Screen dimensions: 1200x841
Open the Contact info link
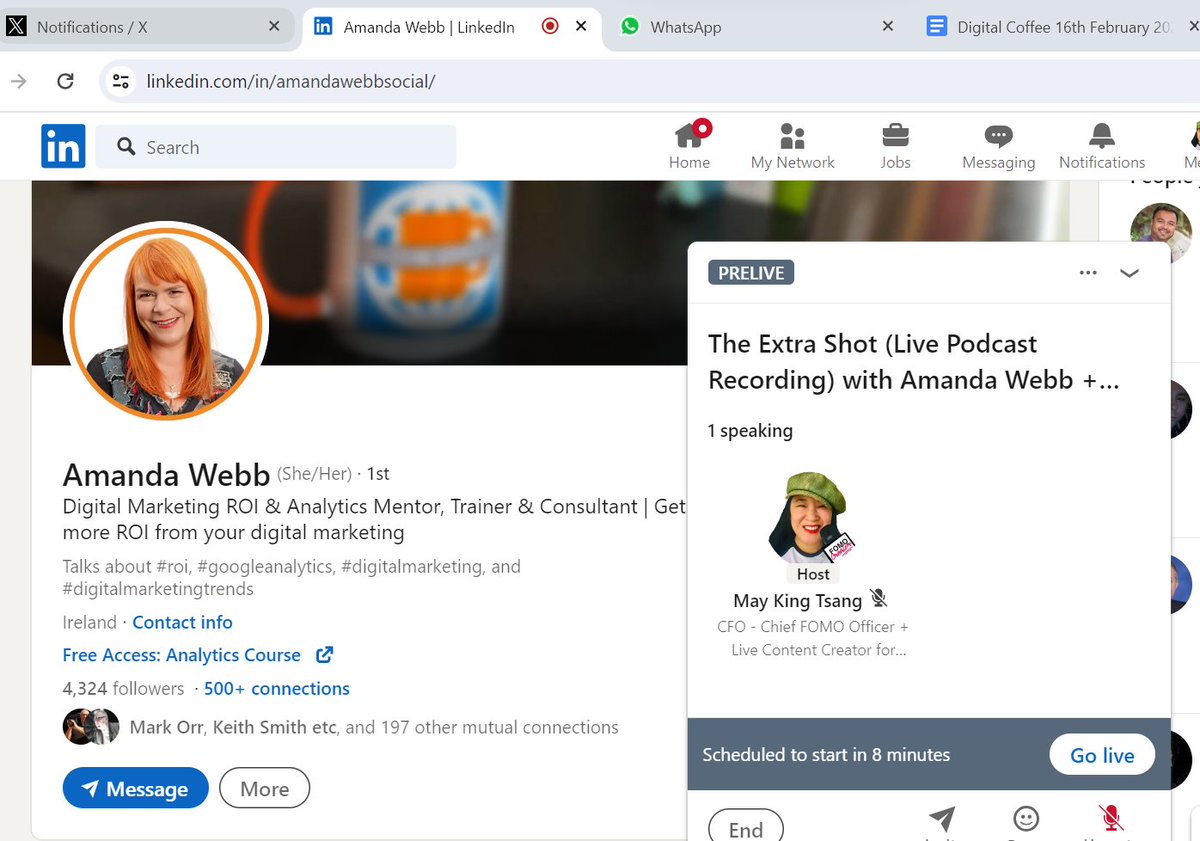(182, 622)
